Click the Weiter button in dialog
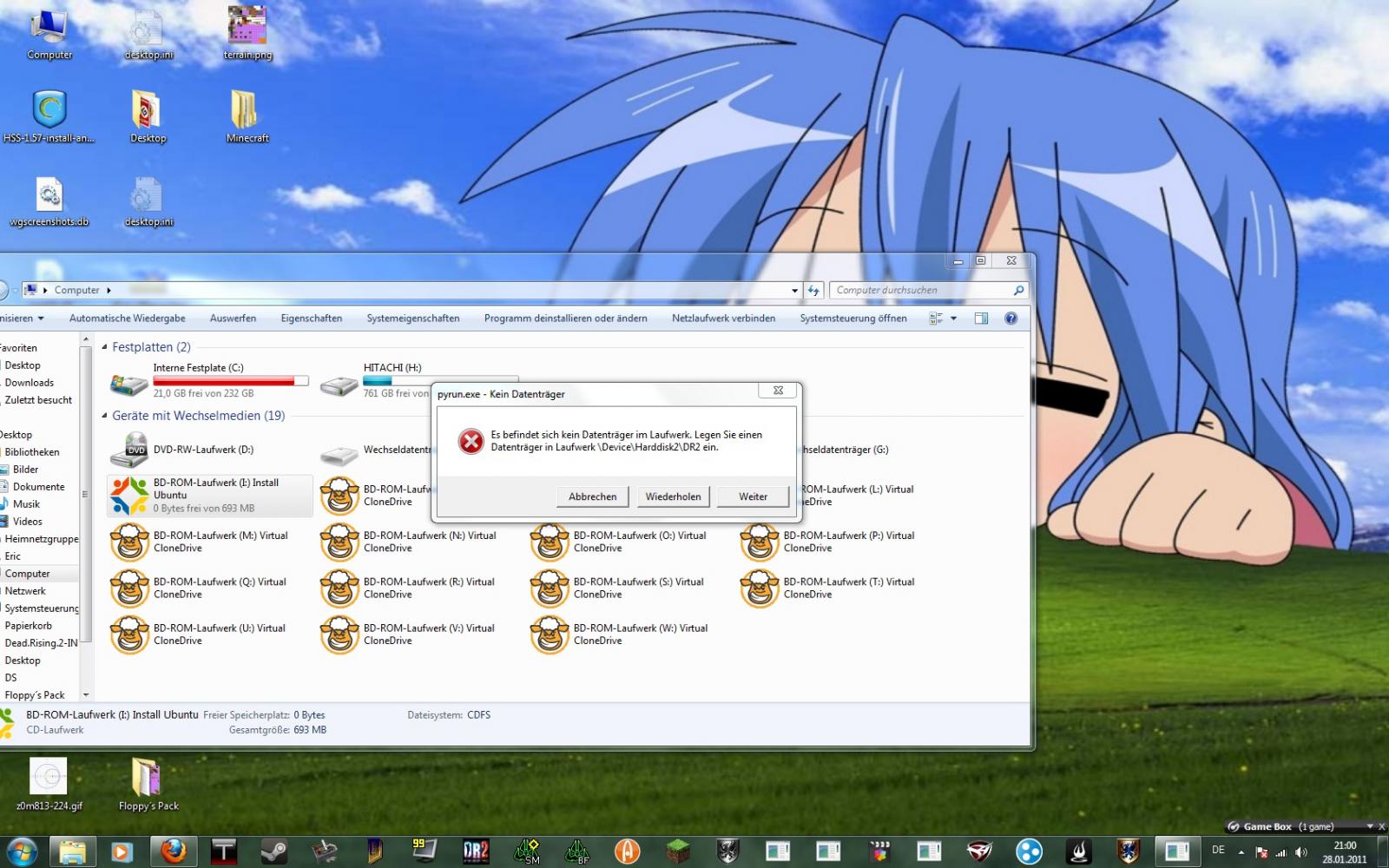This screenshot has width=1389, height=868. pos(753,496)
